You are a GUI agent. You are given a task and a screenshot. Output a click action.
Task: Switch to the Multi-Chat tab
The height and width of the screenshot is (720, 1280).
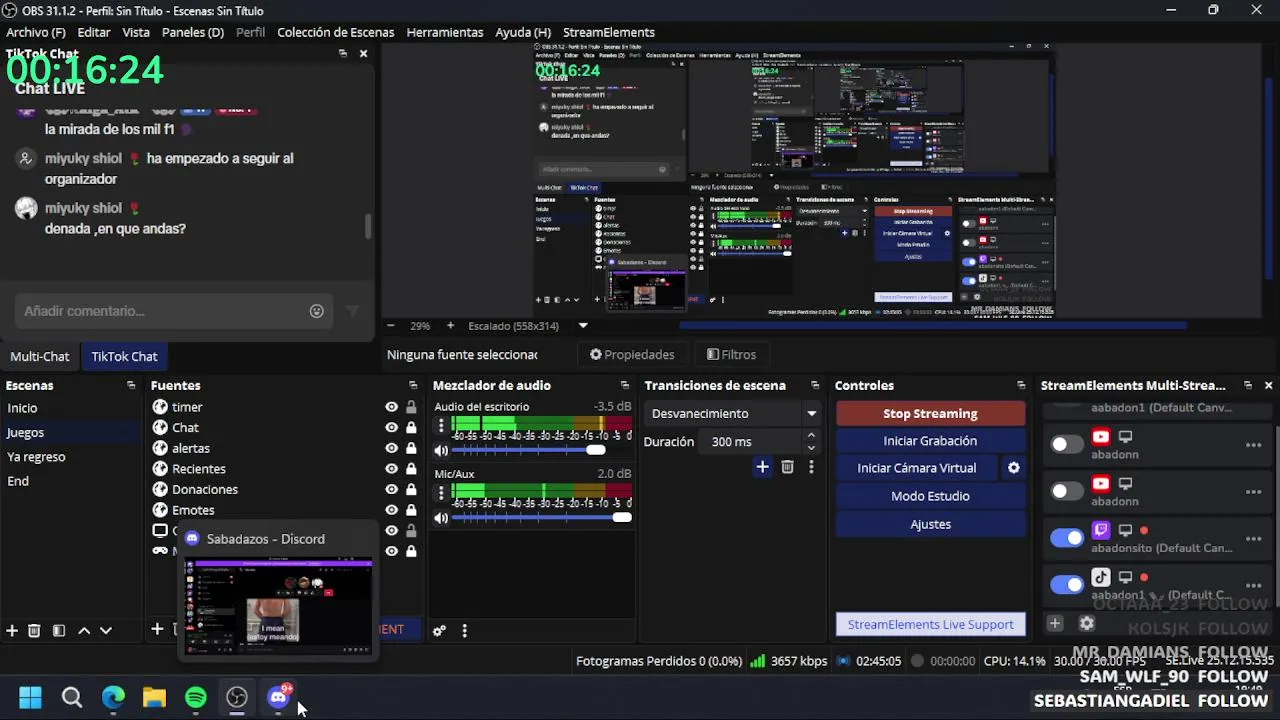[40, 356]
